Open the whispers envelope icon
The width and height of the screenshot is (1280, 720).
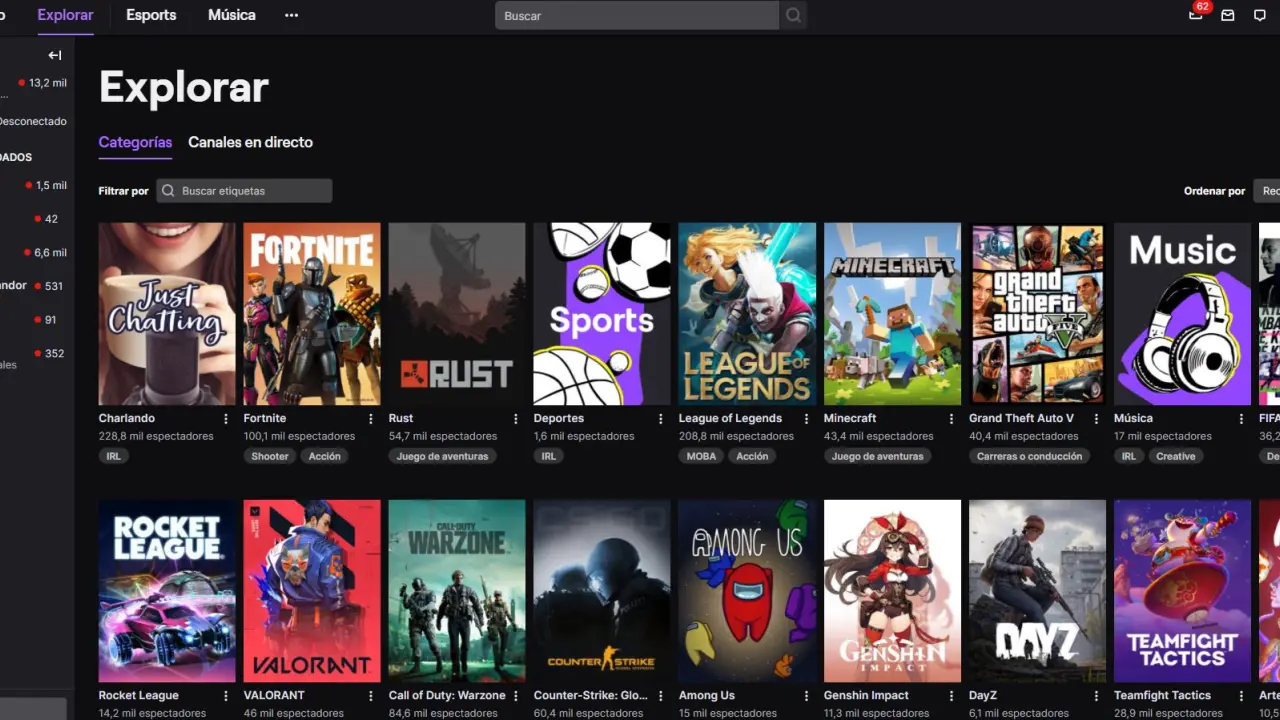click(x=1228, y=16)
